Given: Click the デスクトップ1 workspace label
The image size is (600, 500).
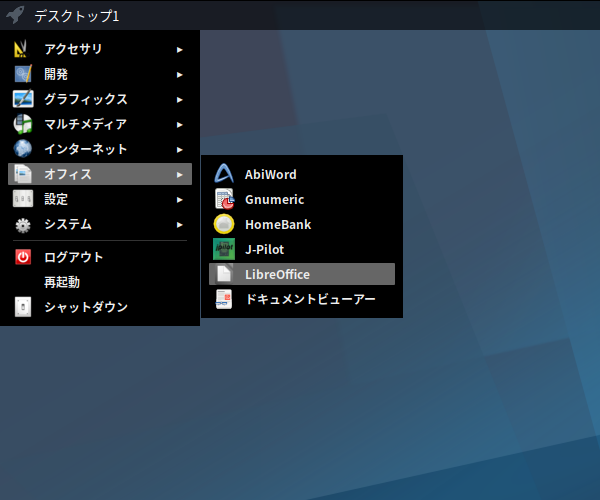Looking at the screenshot, I should pyautogui.click(x=77, y=16).
